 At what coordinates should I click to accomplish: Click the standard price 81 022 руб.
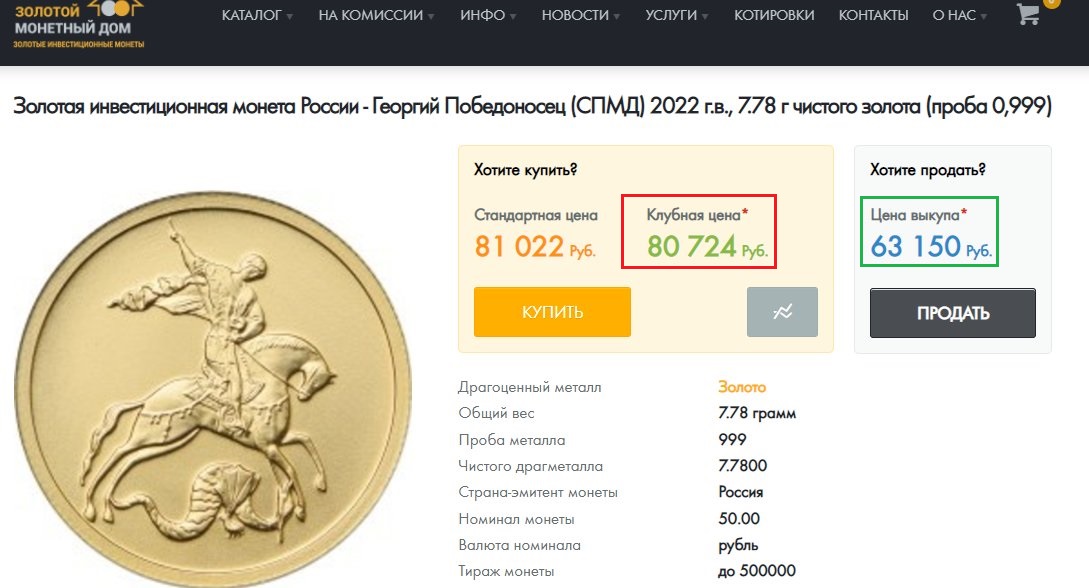tap(535, 246)
